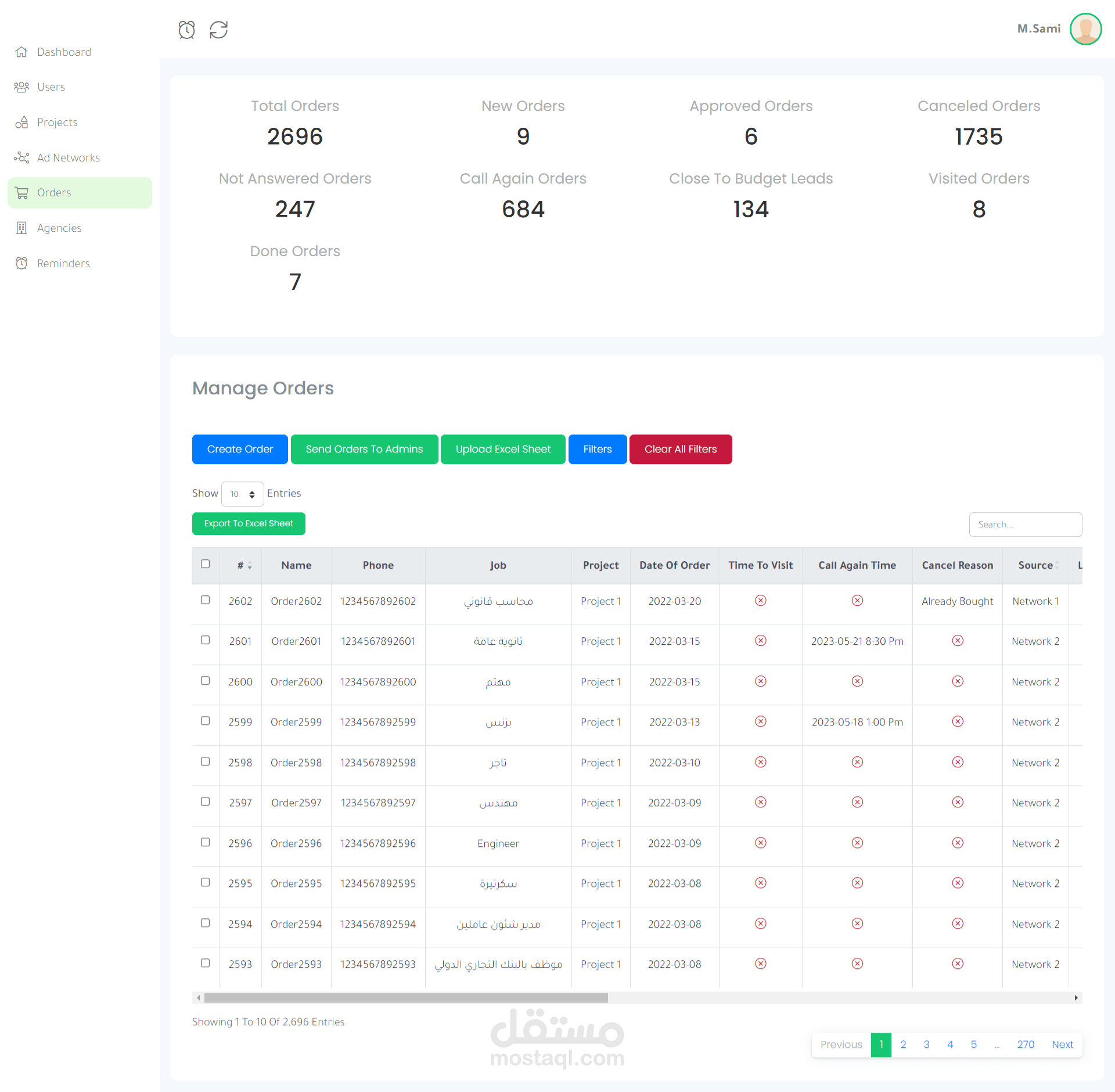
Task: Toggle the select-all checkbox in table header
Action: pyautogui.click(x=205, y=564)
